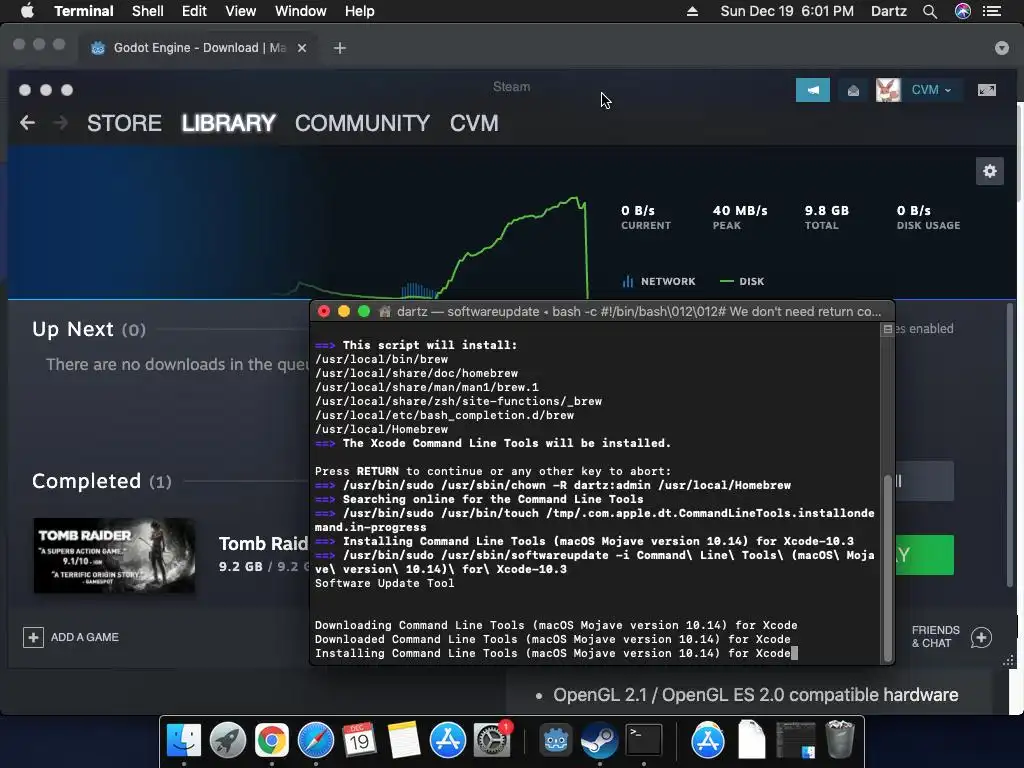The height and width of the screenshot is (768, 1024).
Task: Click the Completed (1) section heading
Action: click(x=101, y=481)
